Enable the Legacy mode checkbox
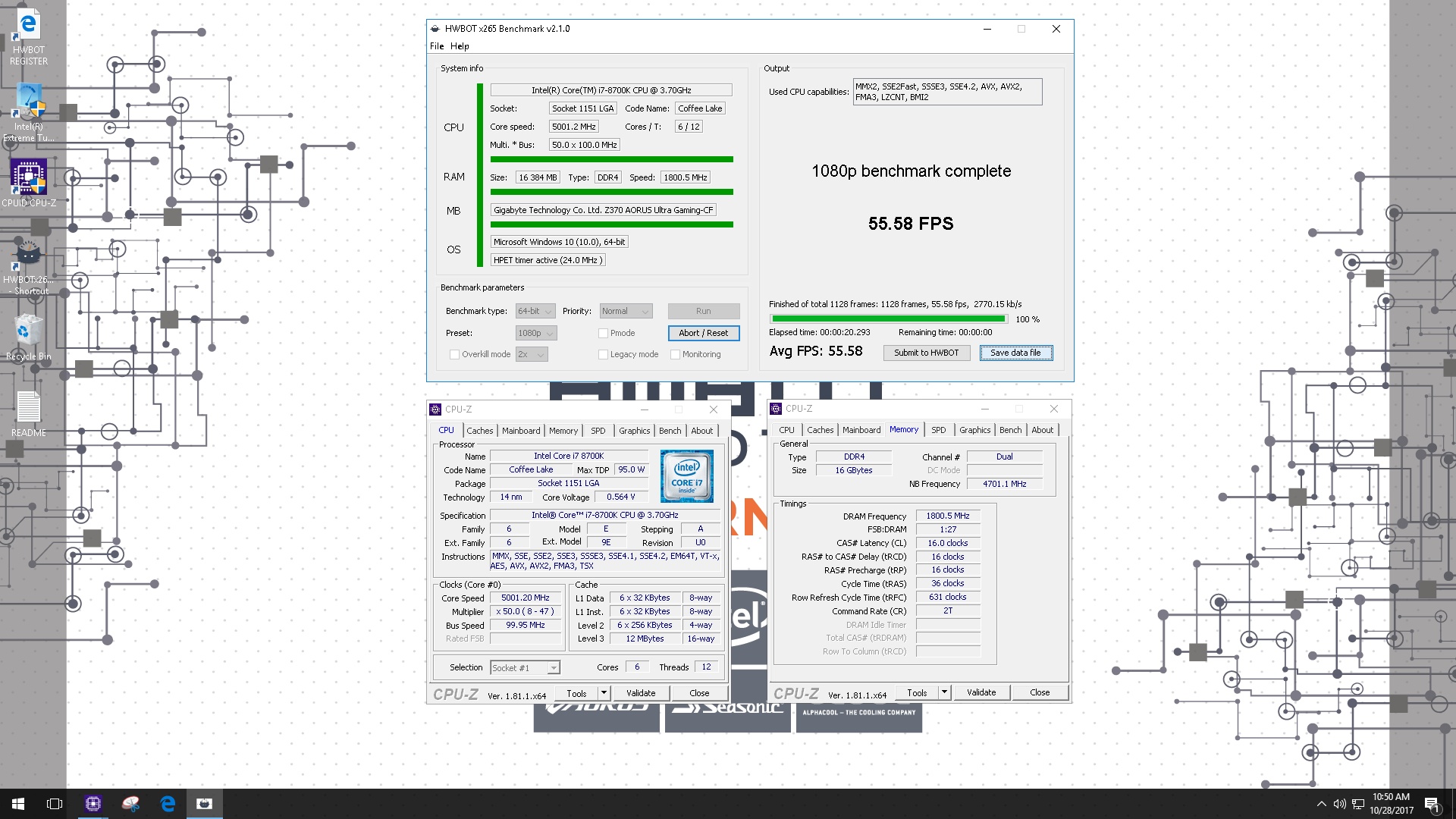The height and width of the screenshot is (819, 1456). pos(603,354)
